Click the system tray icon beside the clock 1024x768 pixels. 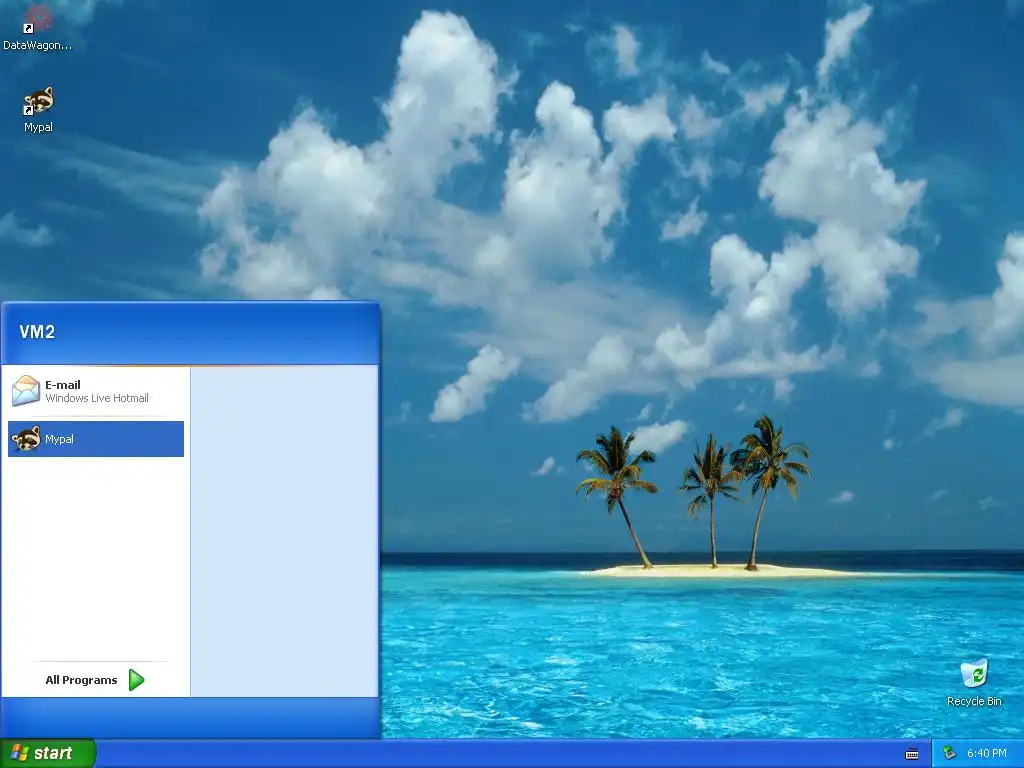coord(949,753)
